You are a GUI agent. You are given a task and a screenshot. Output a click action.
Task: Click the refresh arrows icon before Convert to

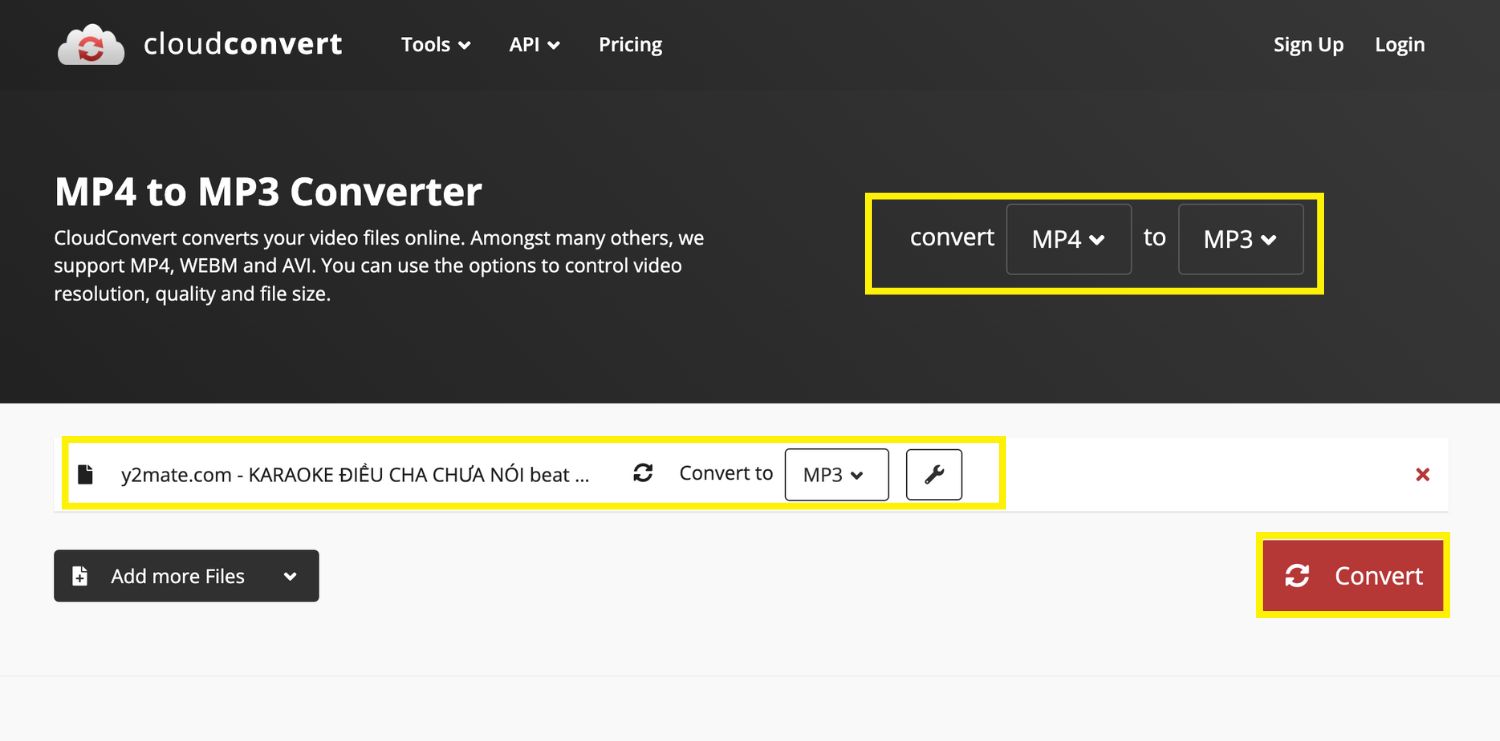pos(643,473)
